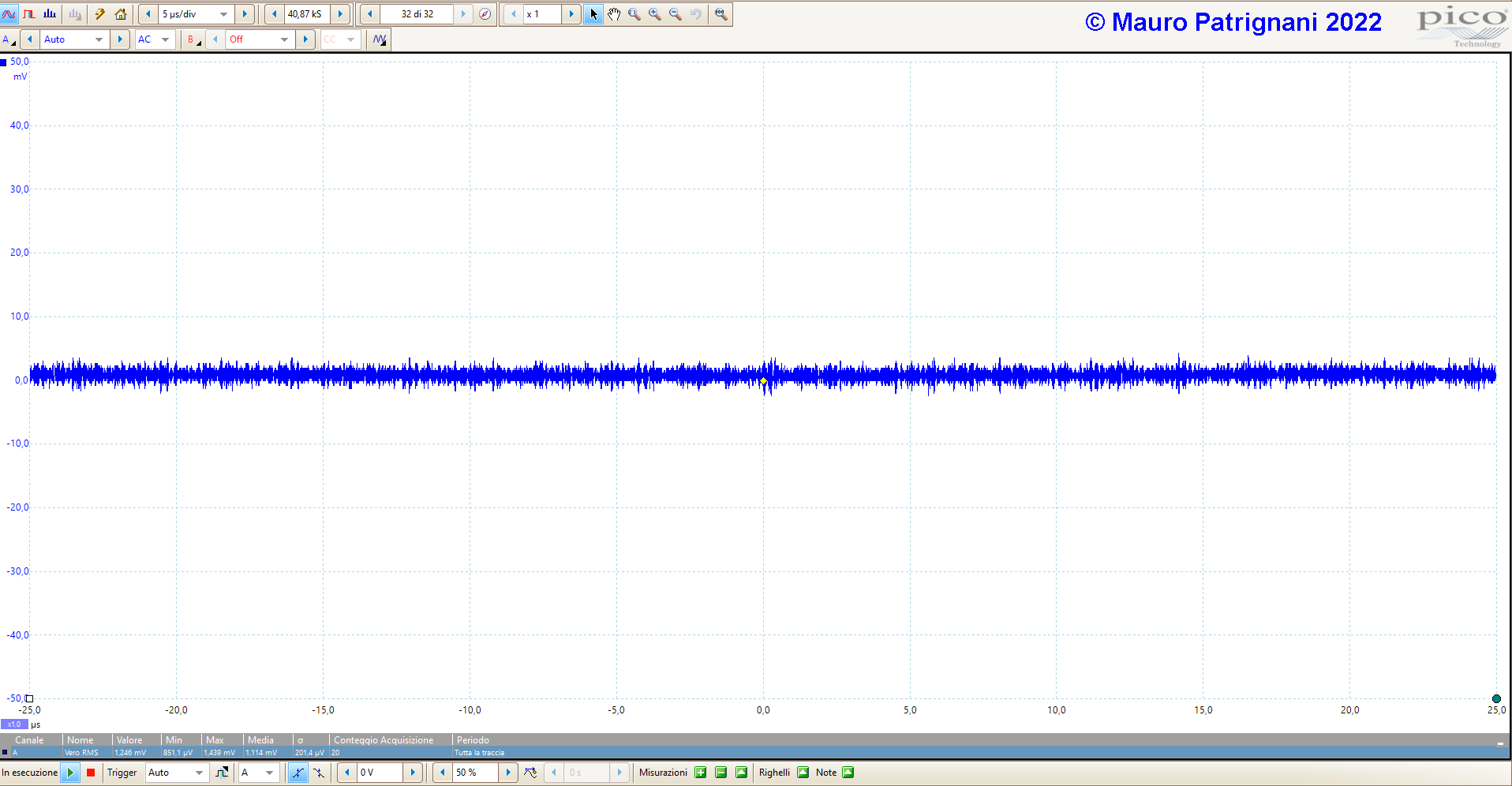1512x786 pixels.
Task: Delete measurement with minus icon
Action: [x=720, y=773]
